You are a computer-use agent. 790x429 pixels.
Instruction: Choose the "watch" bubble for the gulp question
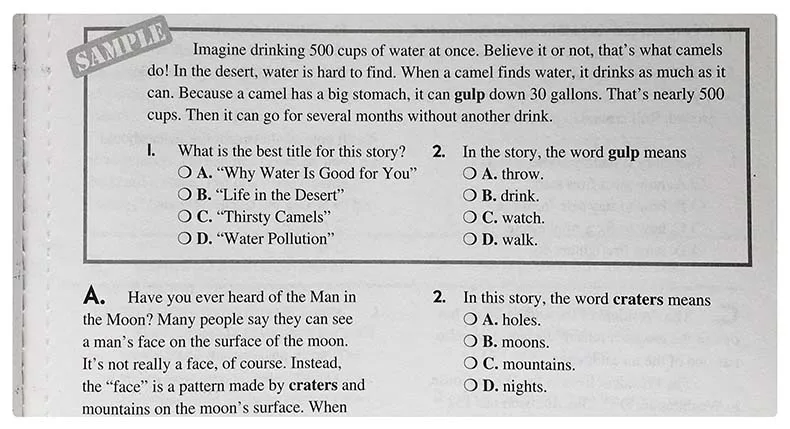(x=470, y=217)
